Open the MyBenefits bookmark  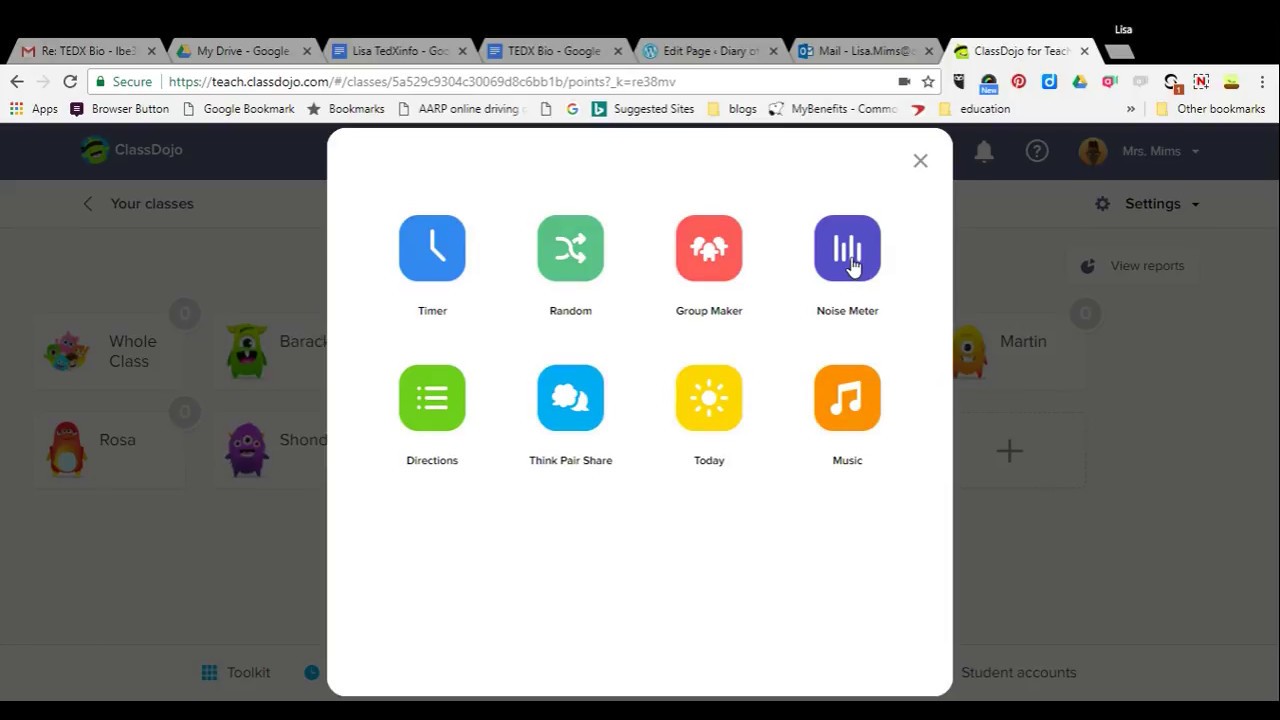click(x=834, y=109)
